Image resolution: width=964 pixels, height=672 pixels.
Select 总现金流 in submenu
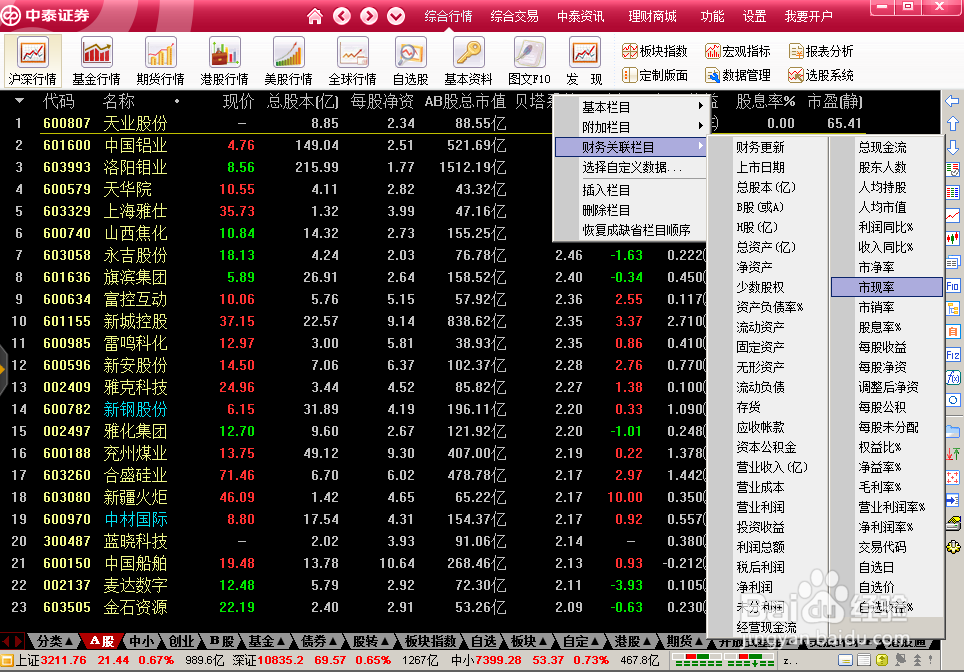(887, 147)
